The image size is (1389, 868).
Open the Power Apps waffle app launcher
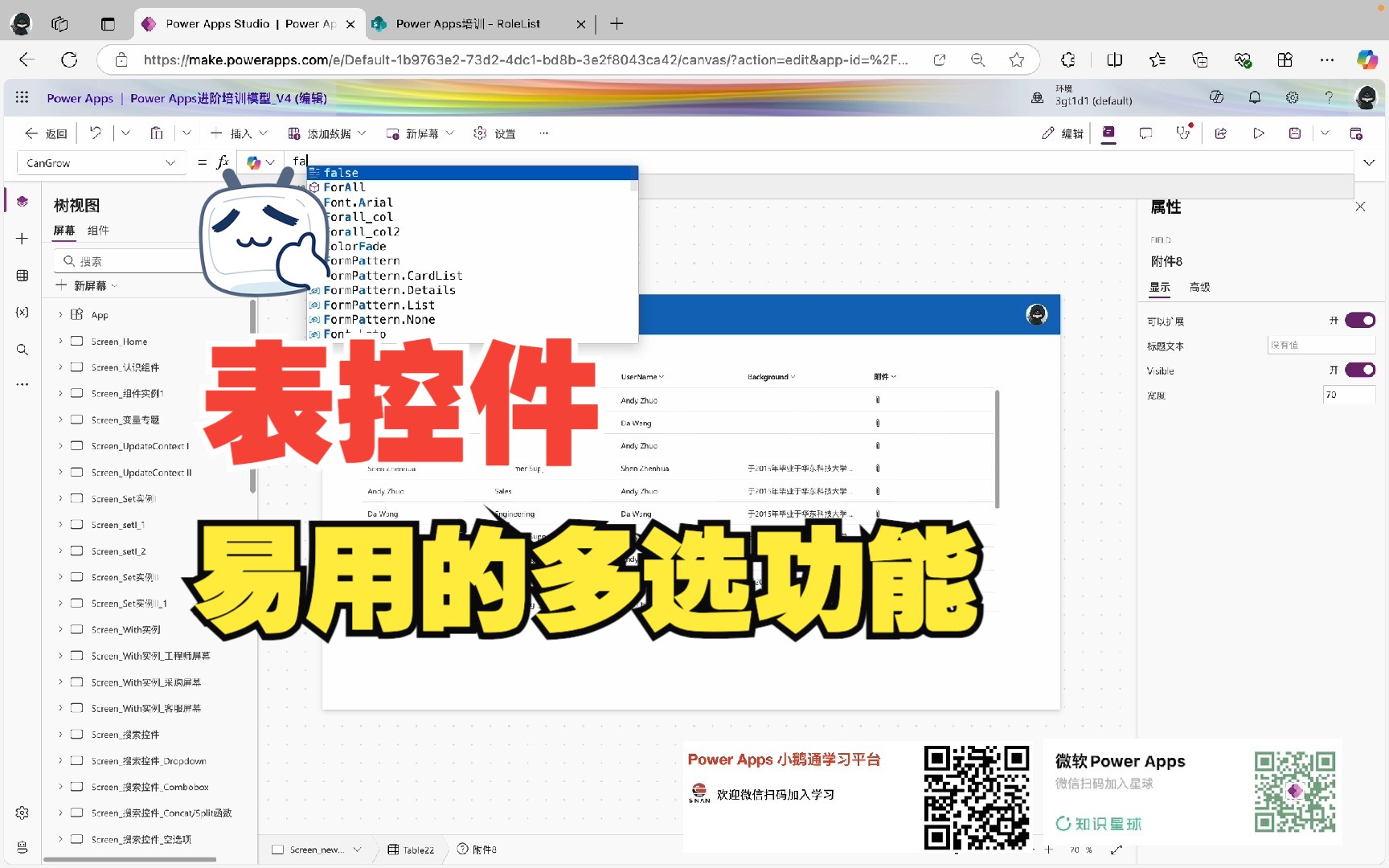click(22, 97)
